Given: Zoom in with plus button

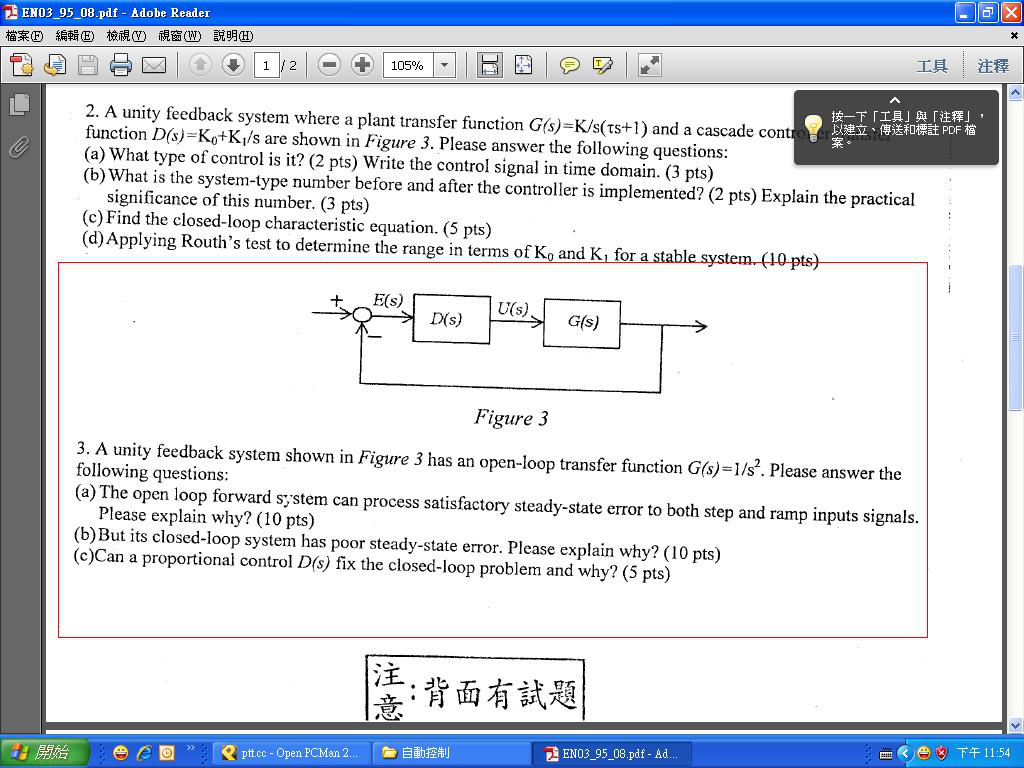Looking at the screenshot, I should pyautogui.click(x=362, y=65).
